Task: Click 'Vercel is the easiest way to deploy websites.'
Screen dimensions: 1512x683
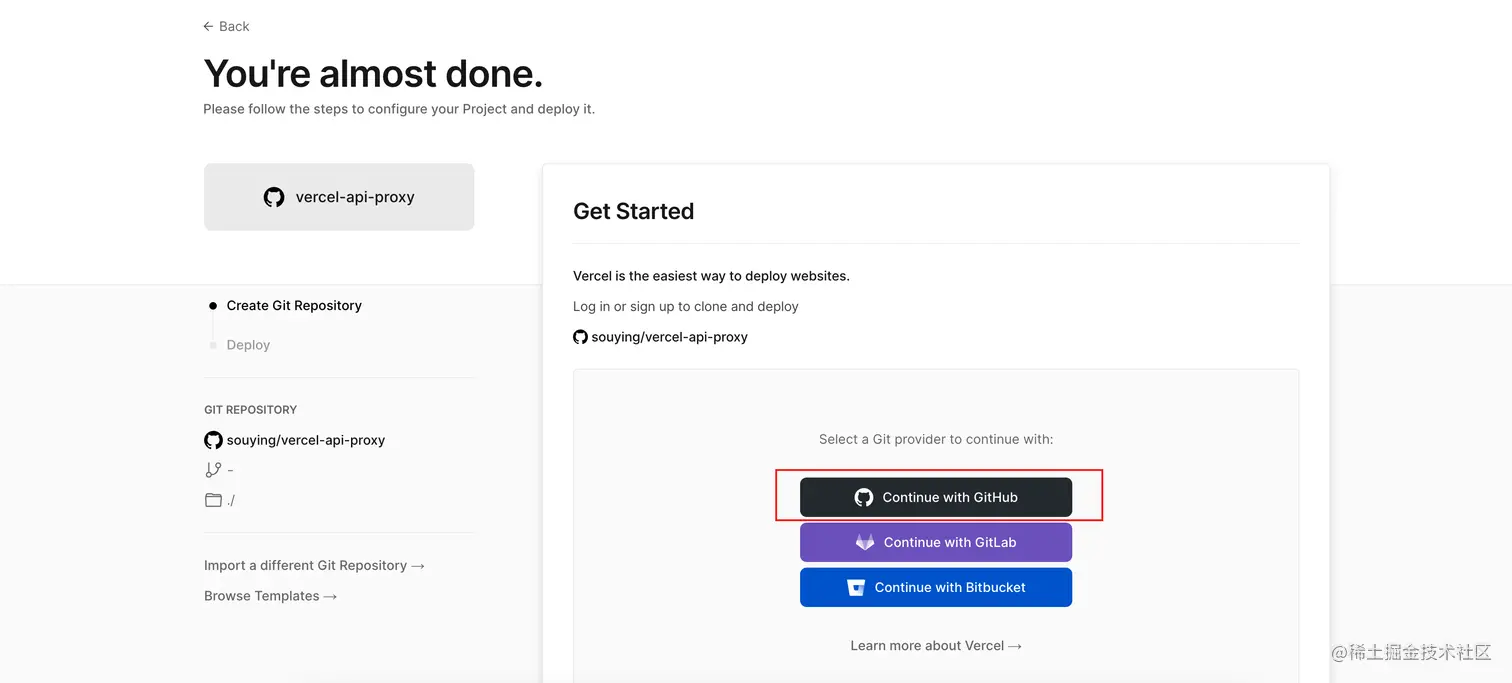Action: [711, 276]
